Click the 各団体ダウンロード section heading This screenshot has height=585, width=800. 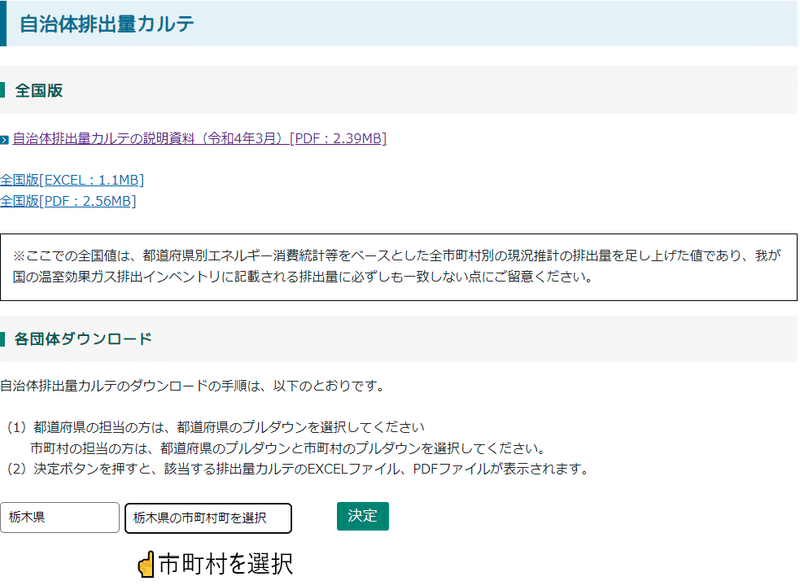coord(83,339)
